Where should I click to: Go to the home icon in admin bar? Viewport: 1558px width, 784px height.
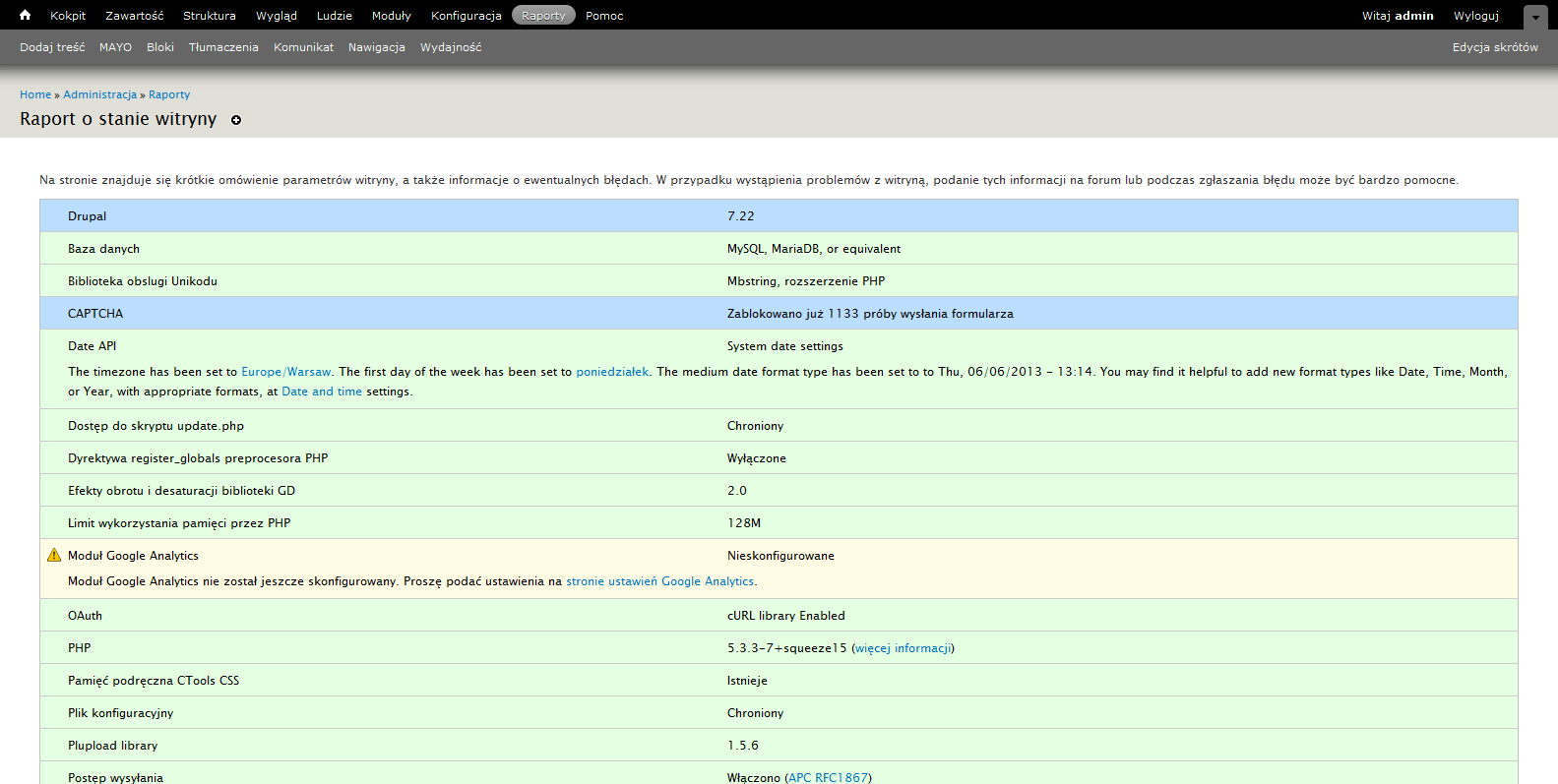pos(26,15)
